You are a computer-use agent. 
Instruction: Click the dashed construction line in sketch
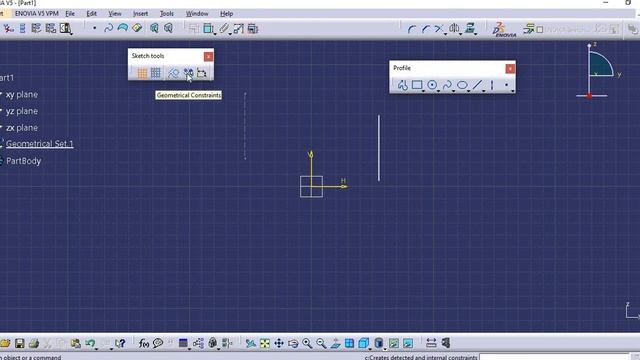tap(245, 126)
